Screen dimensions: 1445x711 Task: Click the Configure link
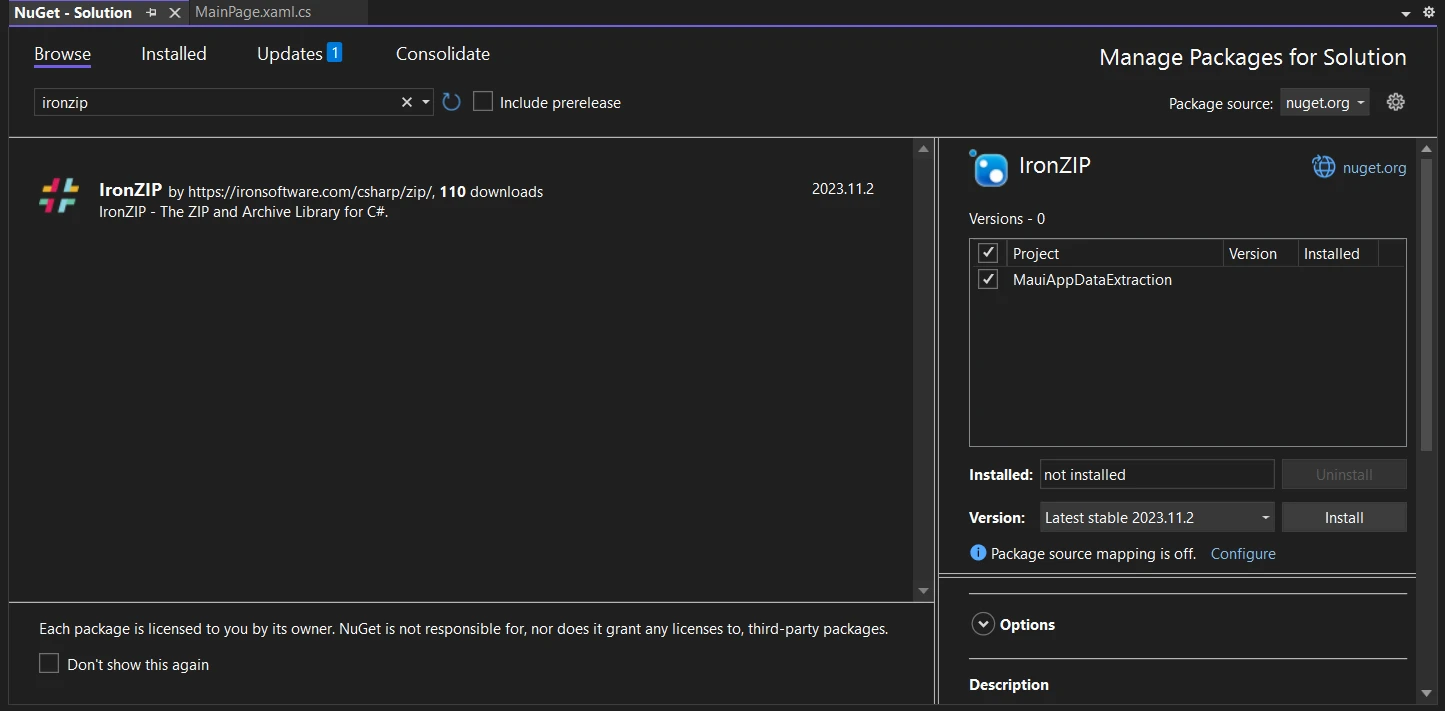click(x=1243, y=553)
